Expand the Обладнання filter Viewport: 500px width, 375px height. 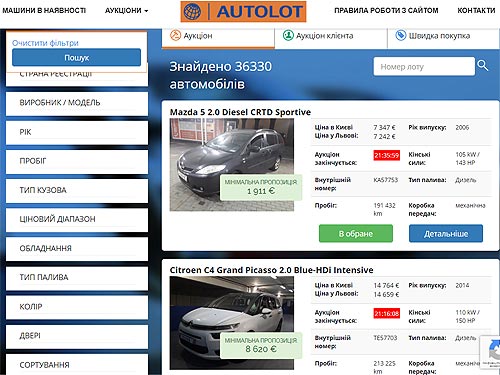77,249
